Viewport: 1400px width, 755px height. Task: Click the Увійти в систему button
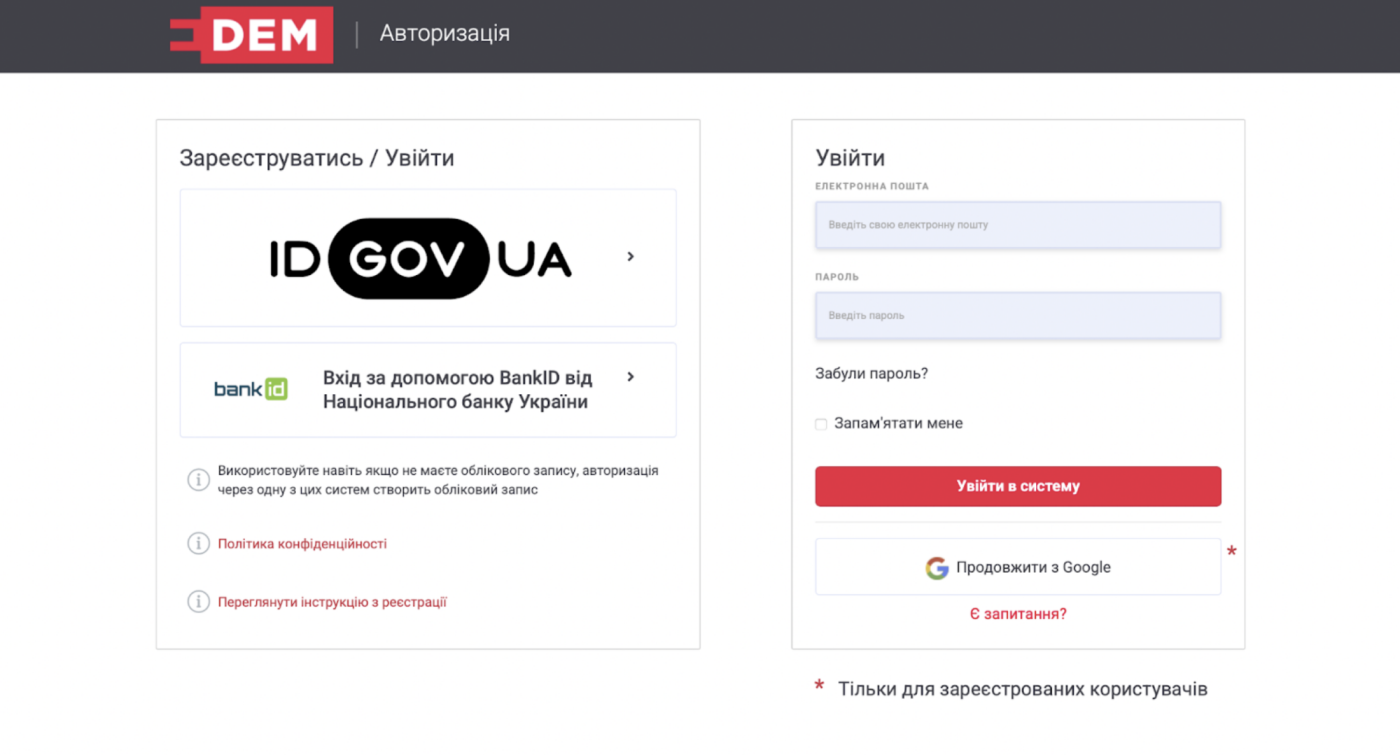point(1018,486)
